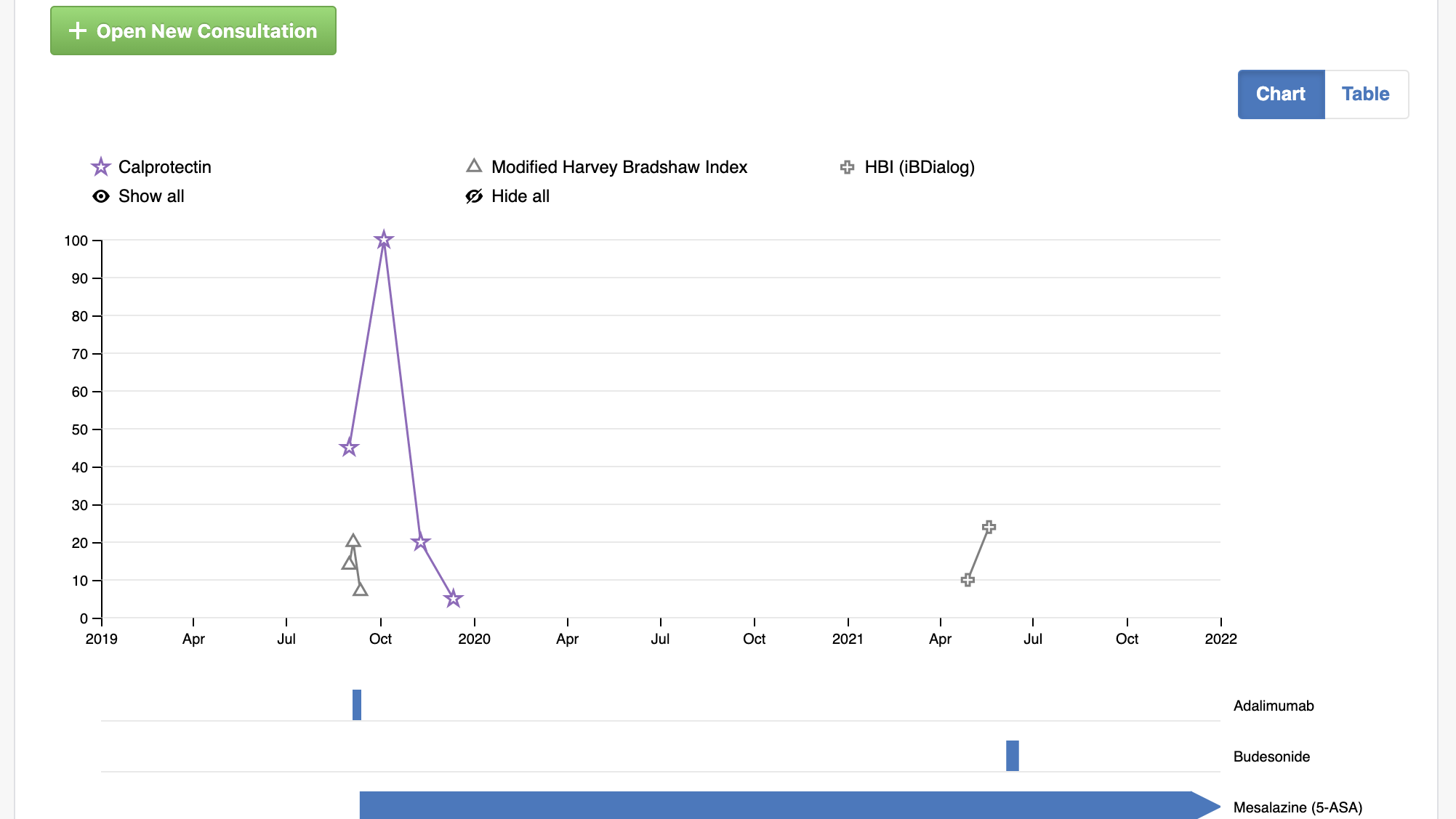Click the lowest Calprotectin star near 2020
1456x819 pixels.
pyautogui.click(x=453, y=599)
